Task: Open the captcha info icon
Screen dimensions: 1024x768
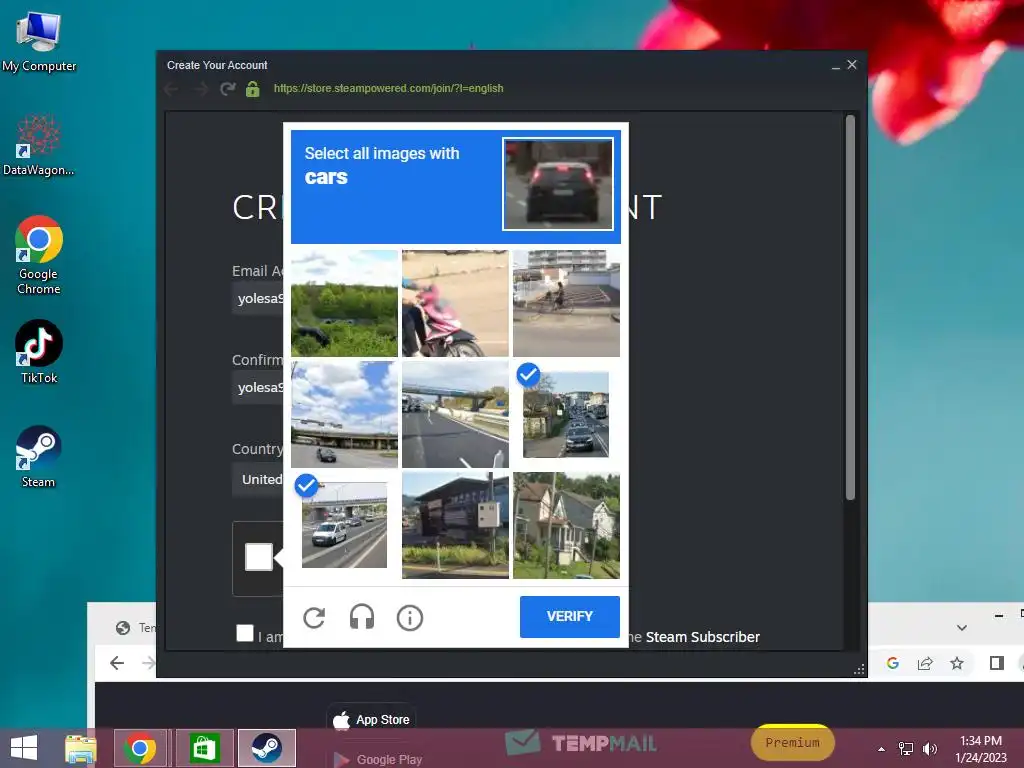Action: (x=409, y=617)
